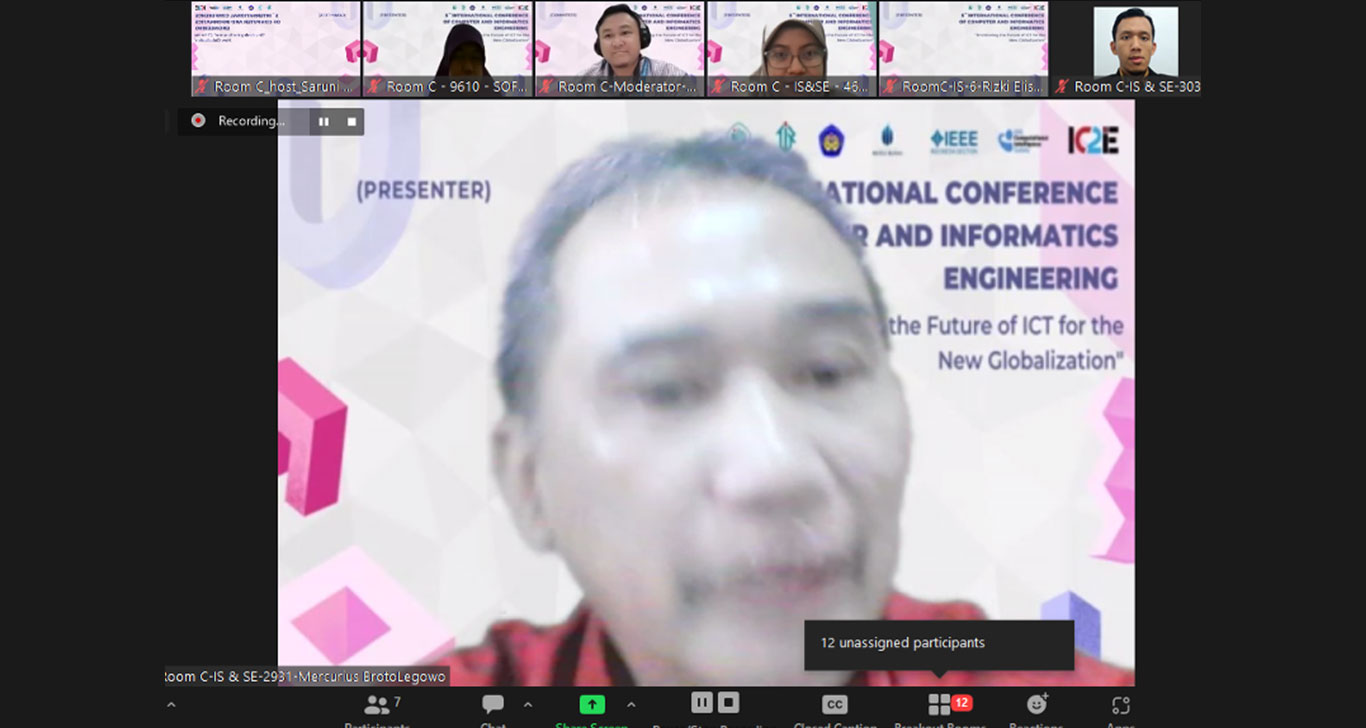Click the Mercurius BrotoLegowo name label

306,677
